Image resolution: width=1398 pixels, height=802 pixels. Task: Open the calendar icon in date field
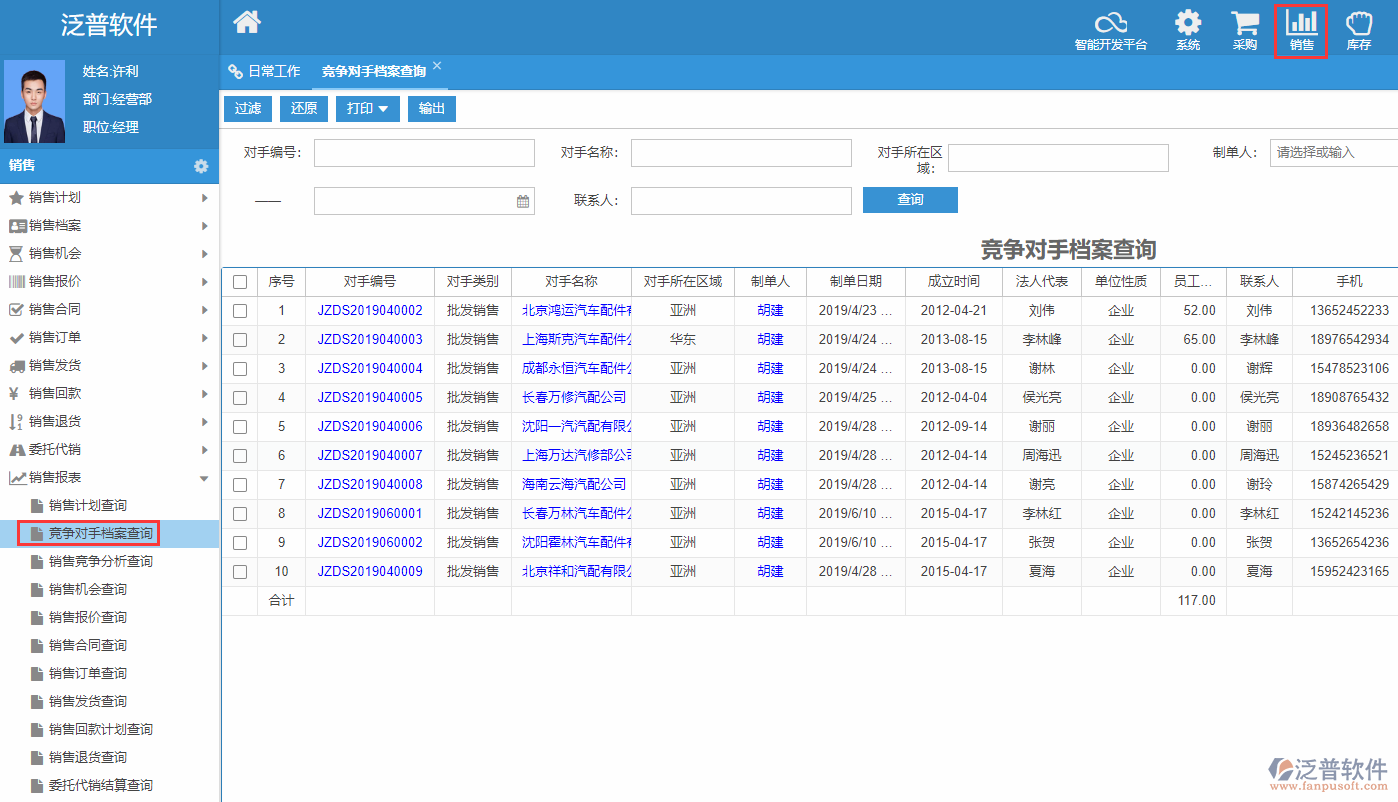tap(521, 200)
